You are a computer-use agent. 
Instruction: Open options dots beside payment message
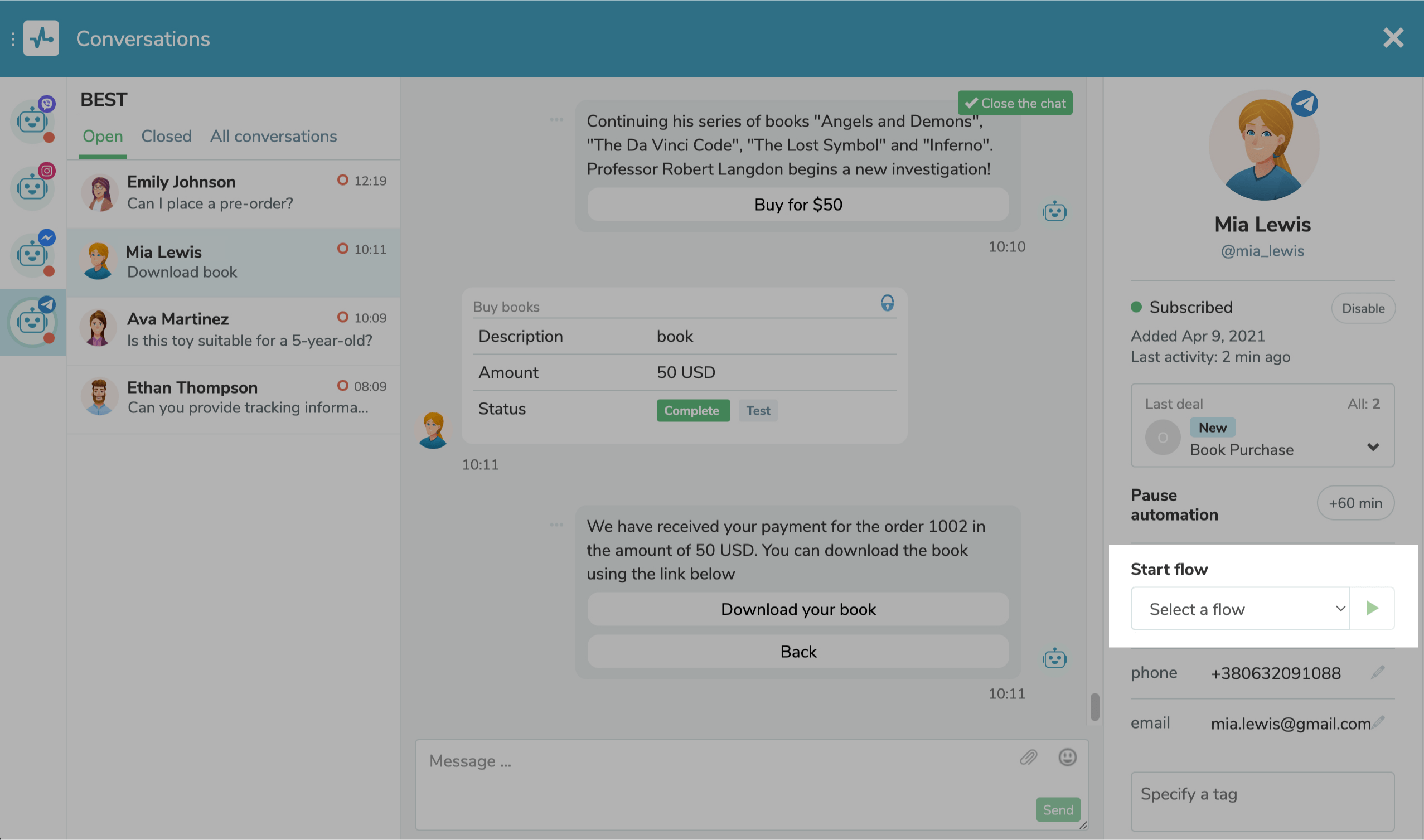tap(556, 525)
